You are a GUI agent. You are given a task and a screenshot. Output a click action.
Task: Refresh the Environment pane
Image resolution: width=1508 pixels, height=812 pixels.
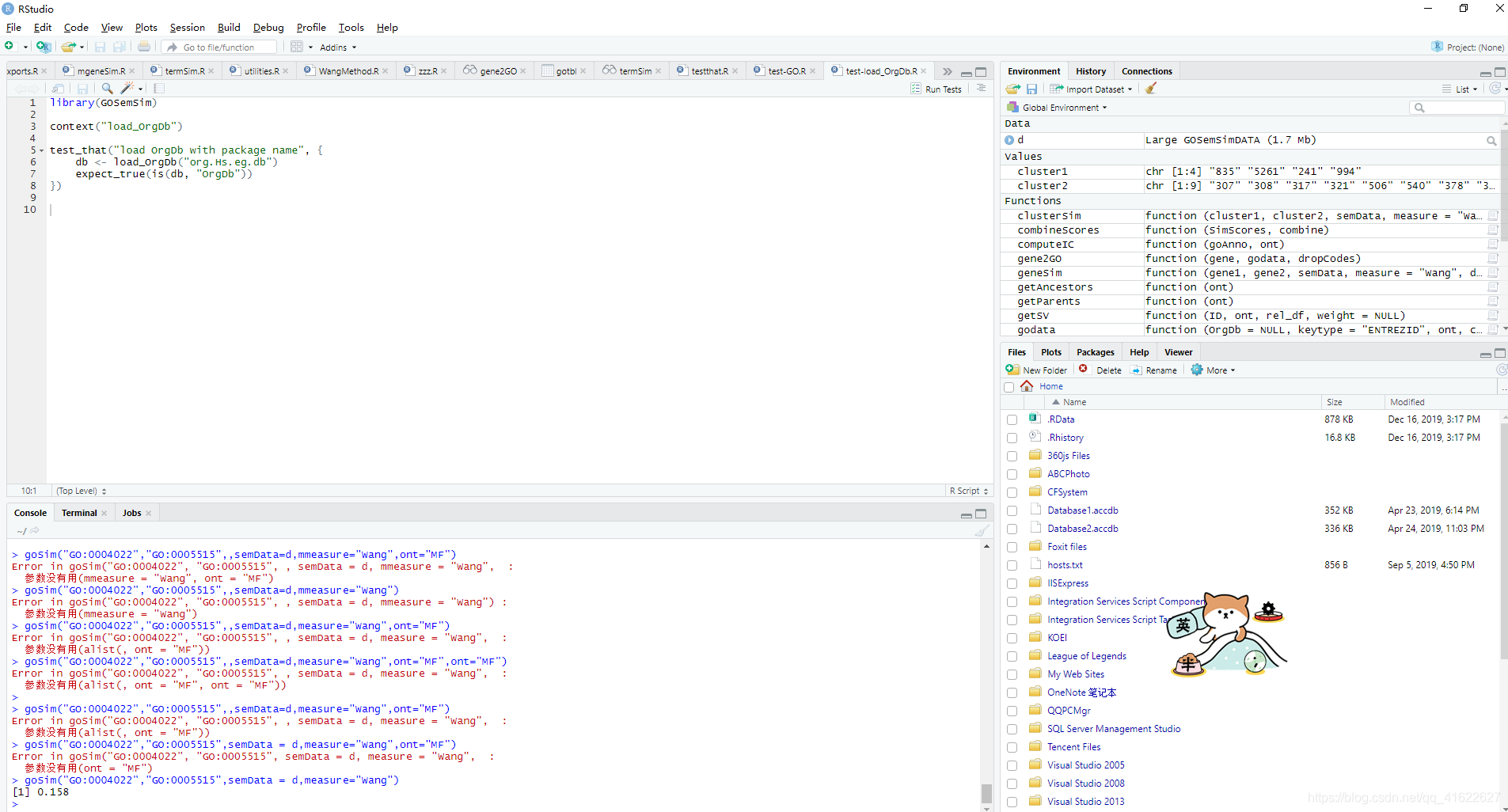tap(1495, 89)
